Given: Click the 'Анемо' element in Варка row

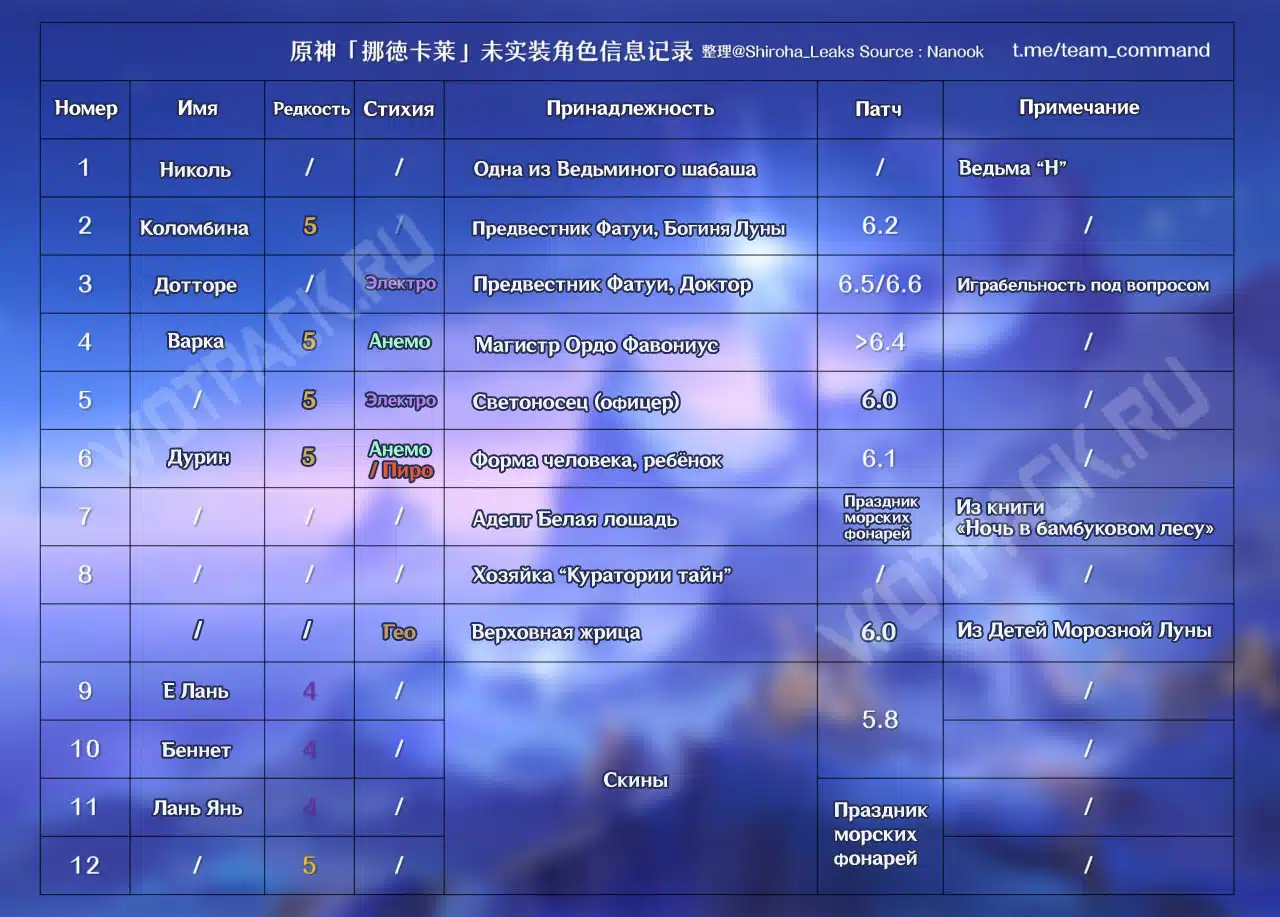Looking at the screenshot, I should click(x=399, y=341).
